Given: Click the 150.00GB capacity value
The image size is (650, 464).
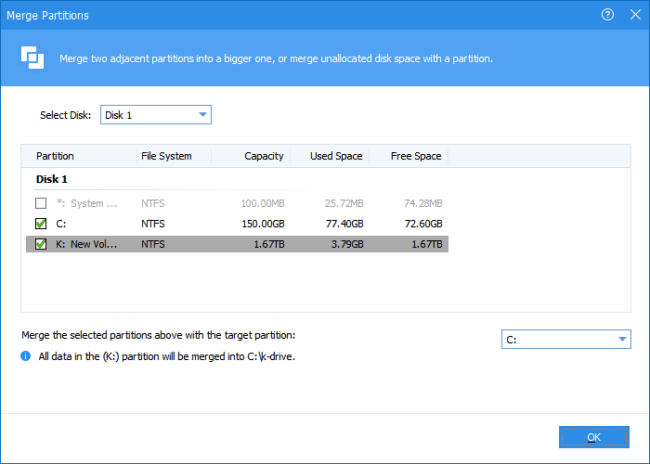Looking at the screenshot, I should (263, 223).
